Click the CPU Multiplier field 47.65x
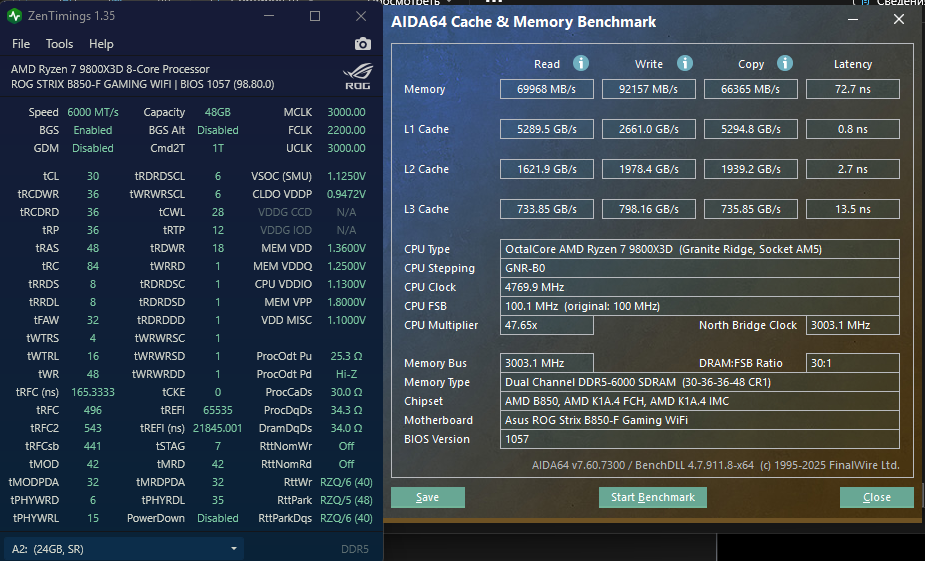Screen dimensions: 925x561 (547, 325)
